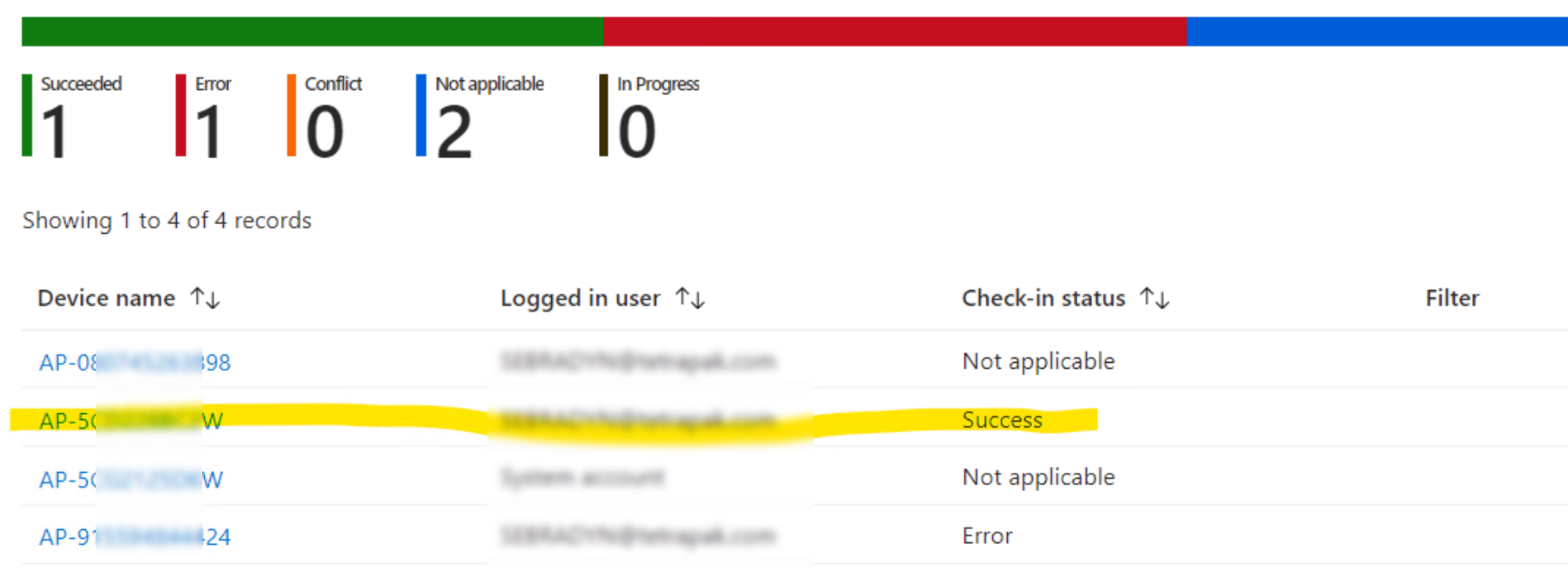Select the Error count tile

tap(204, 116)
